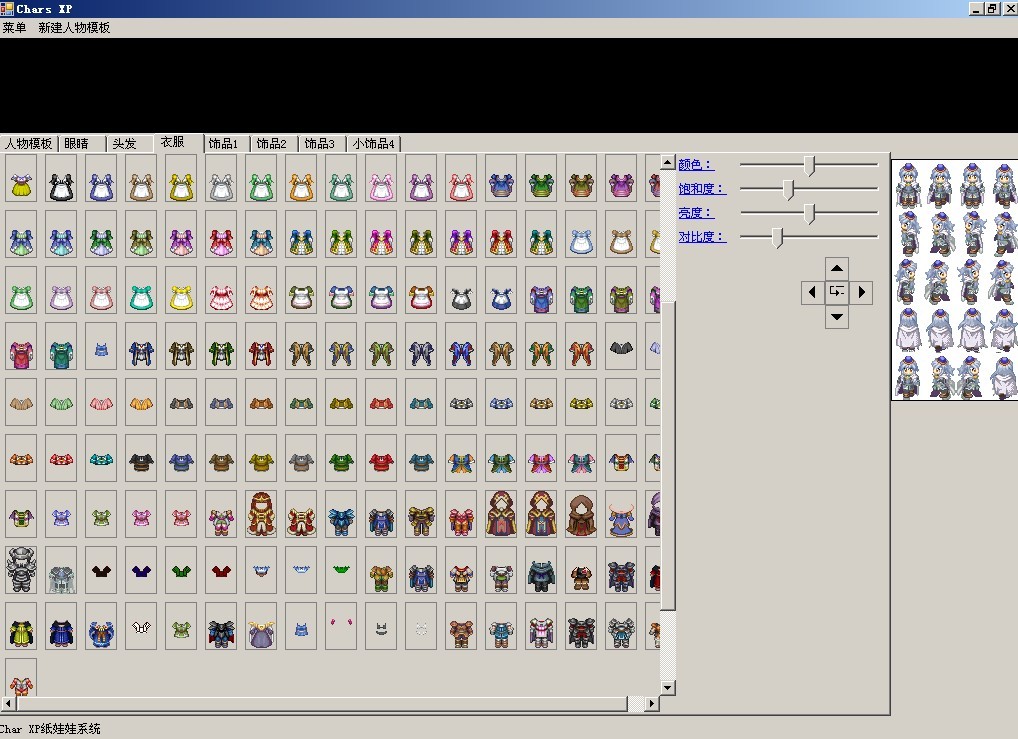Click the down arrow direction button
This screenshot has height=739, width=1018.
(837, 316)
